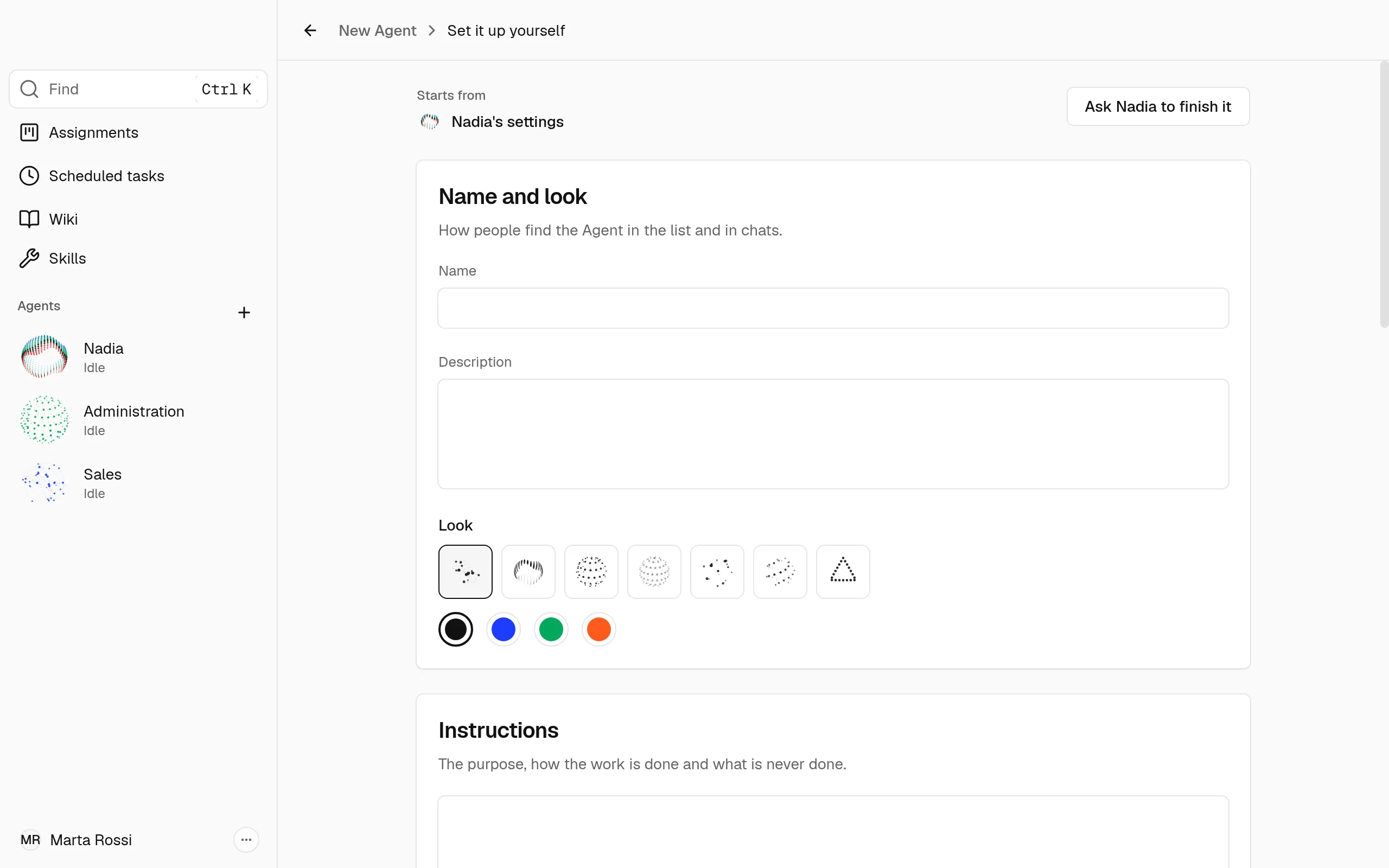Choose the black color swatch
Viewport: 1389px width, 868px height.
[x=456, y=629]
